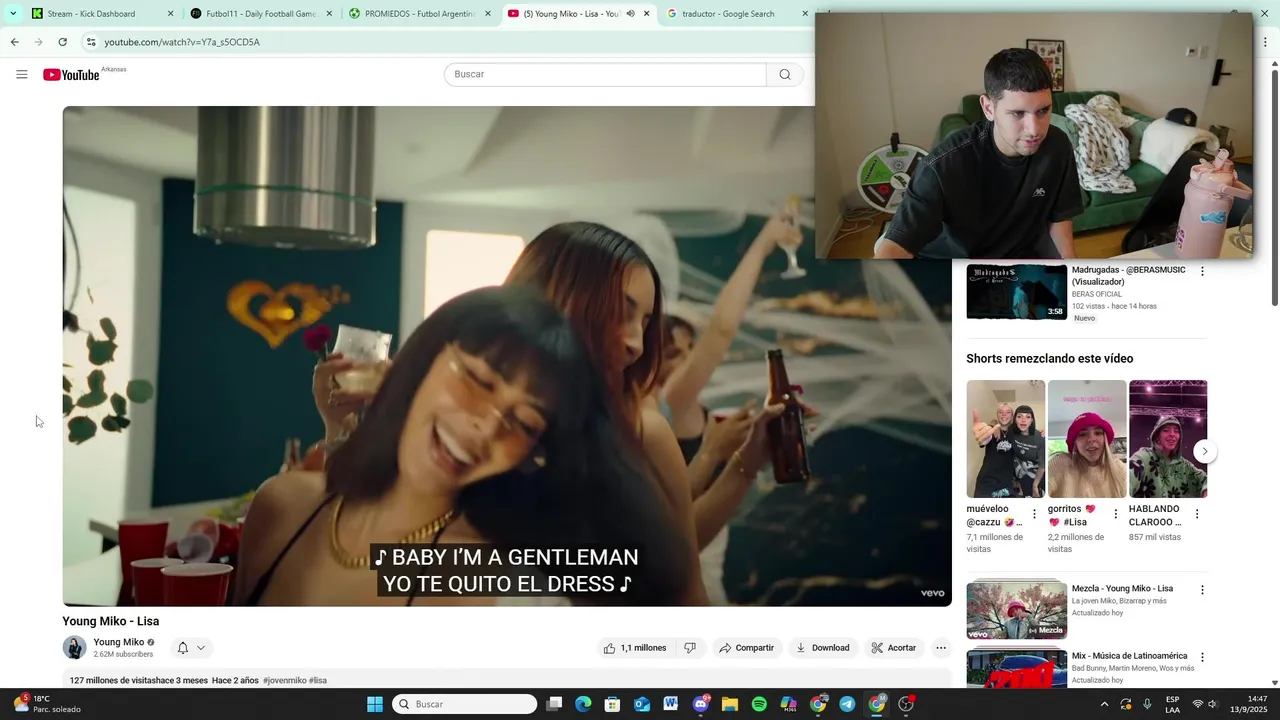Open weather widget showing 18°C
This screenshot has width=1280, height=720.
point(47,704)
